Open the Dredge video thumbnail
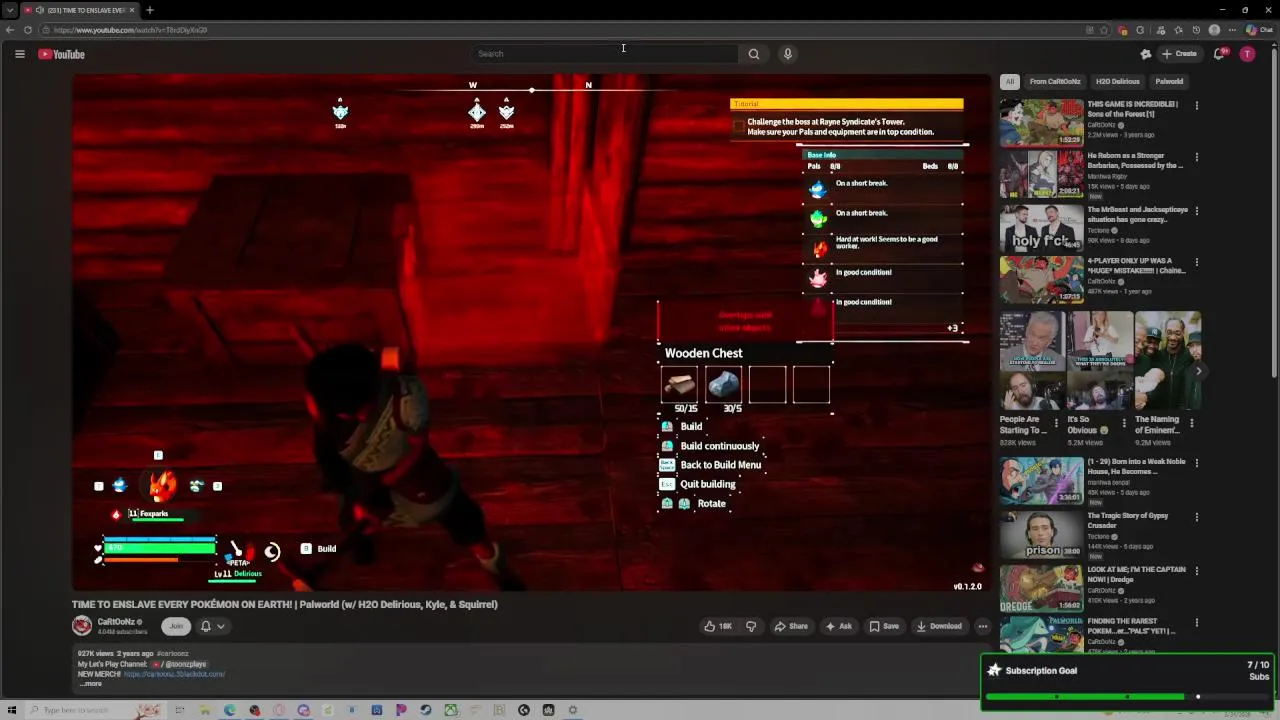The width and height of the screenshot is (1280, 720). point(1041,588)
